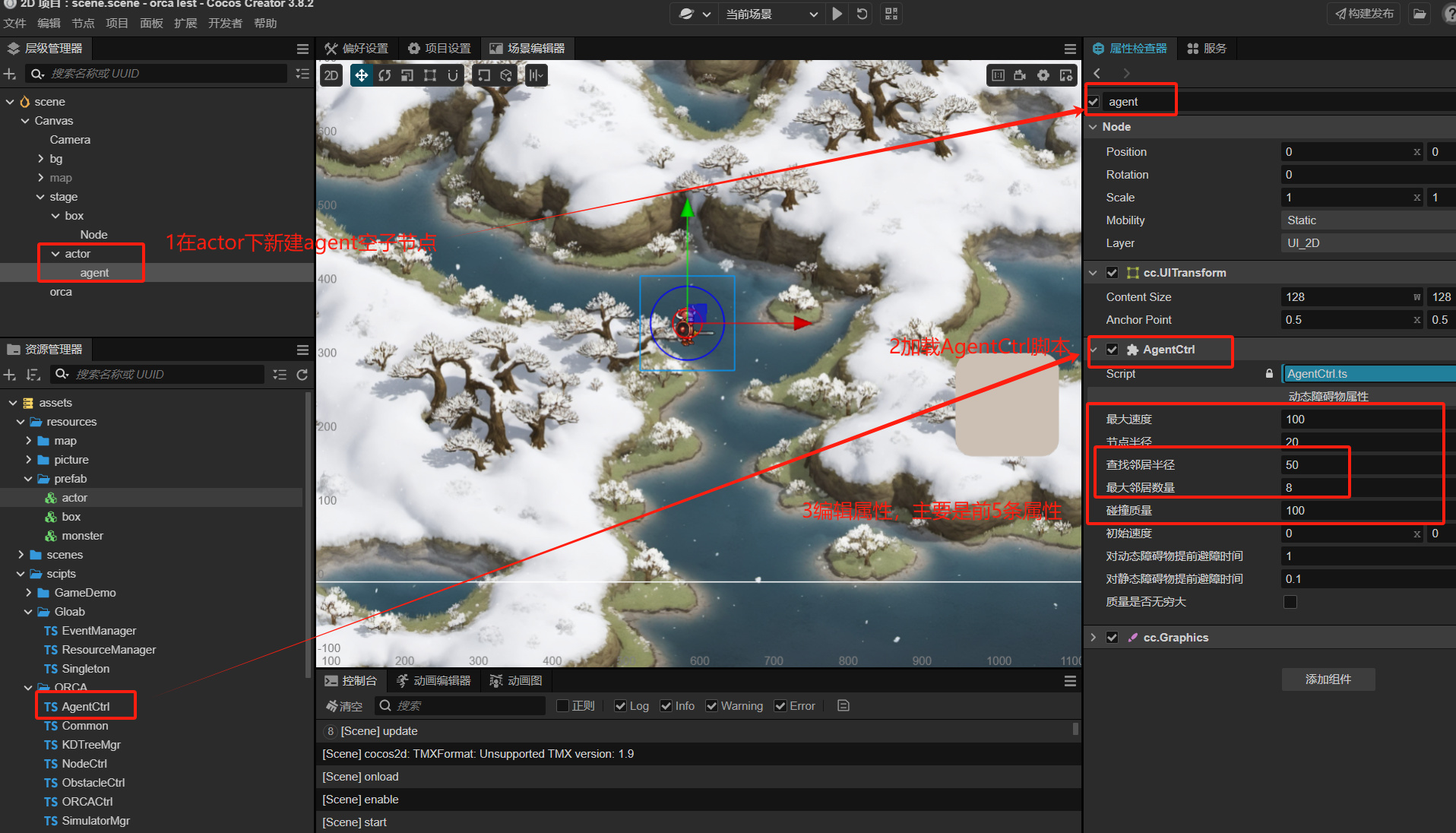The height and width of the screenshot is (833, 1456).
Task: Click the hierarchy search input field
Action: [158, 74]
